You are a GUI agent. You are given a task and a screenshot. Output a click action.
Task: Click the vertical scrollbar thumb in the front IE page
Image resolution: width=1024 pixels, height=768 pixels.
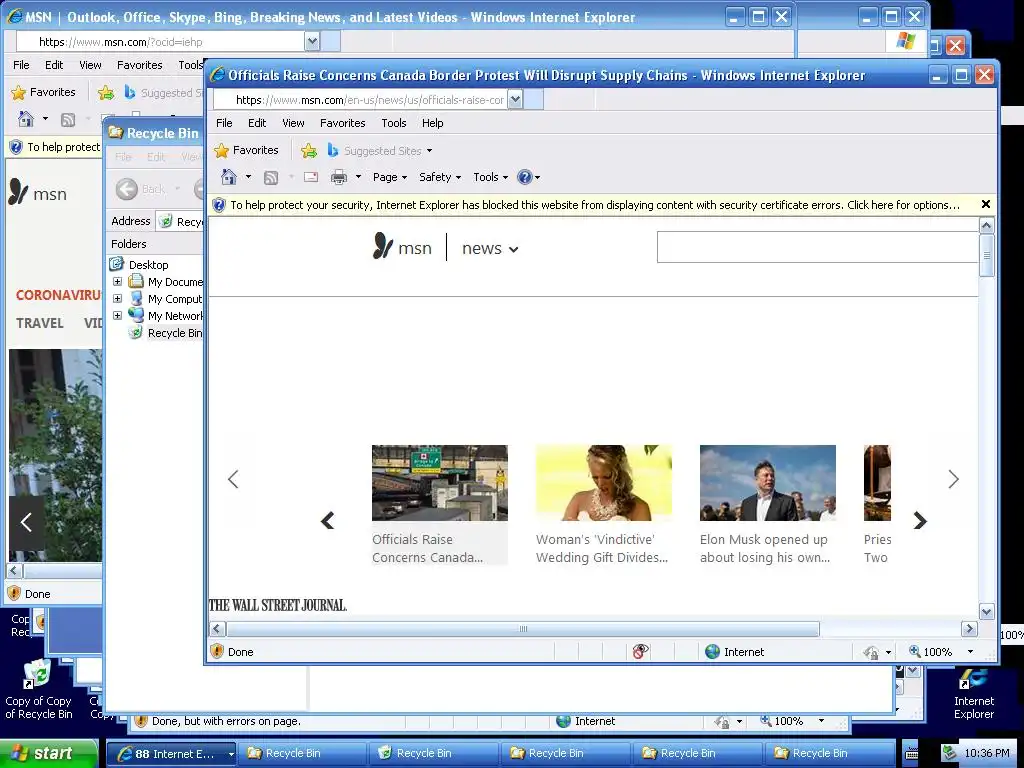tap(987, 255)
